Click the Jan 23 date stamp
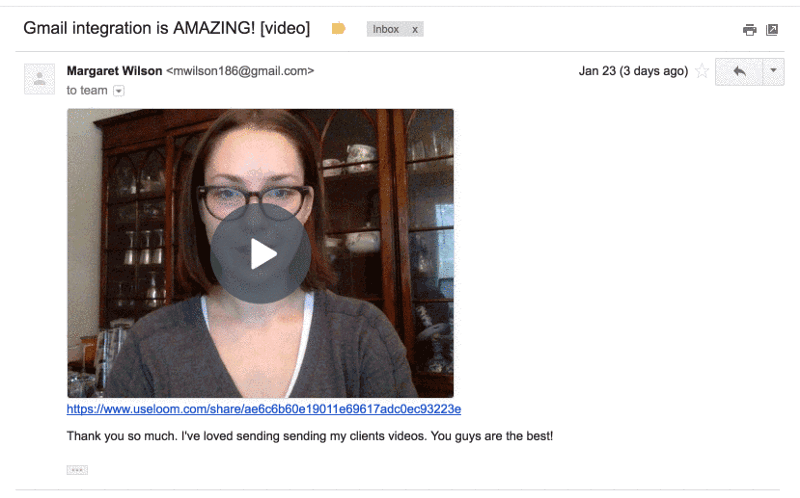This screenshot has width=800, height=498. pos(633,71)
